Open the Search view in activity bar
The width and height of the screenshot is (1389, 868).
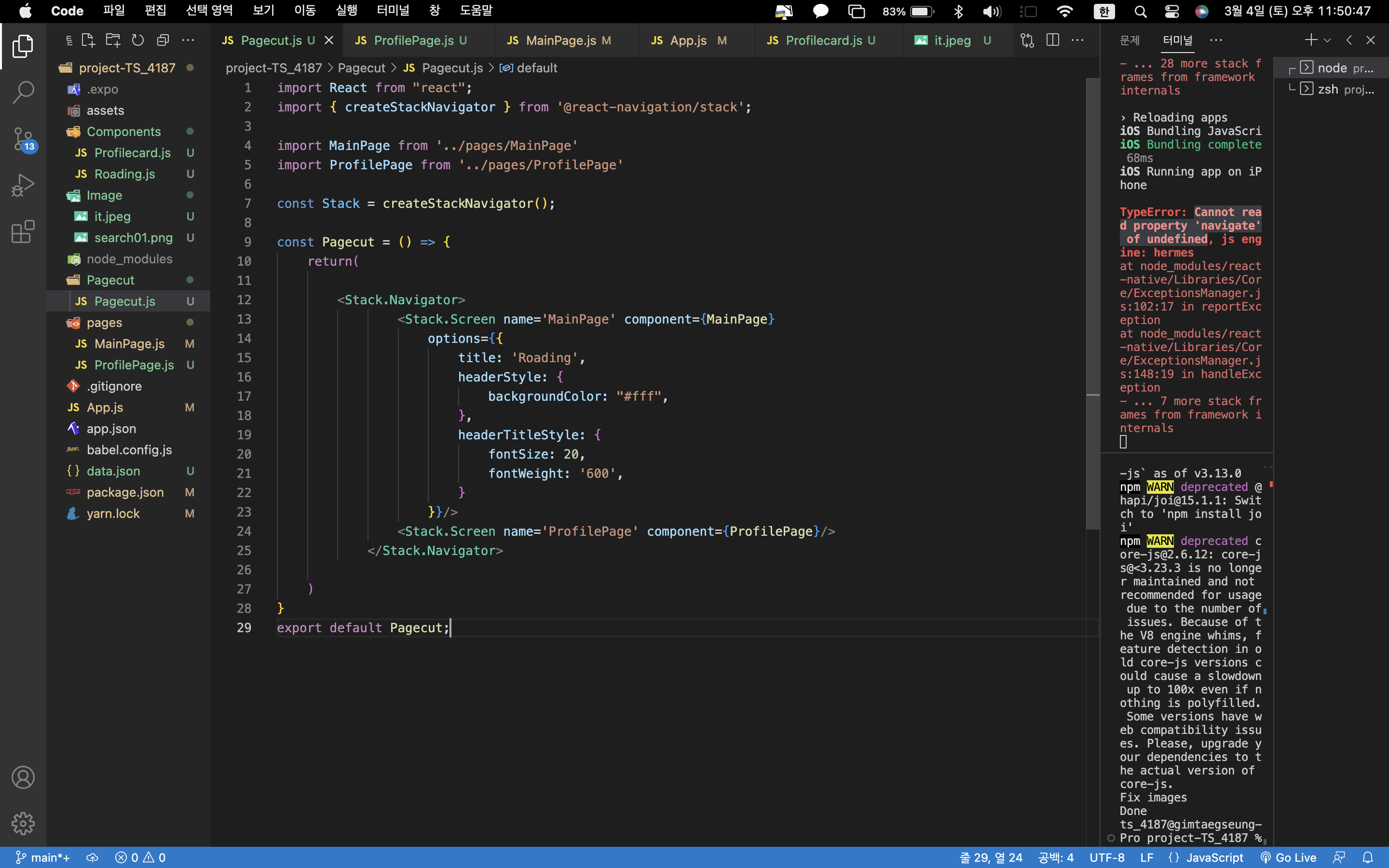(23, 92)
